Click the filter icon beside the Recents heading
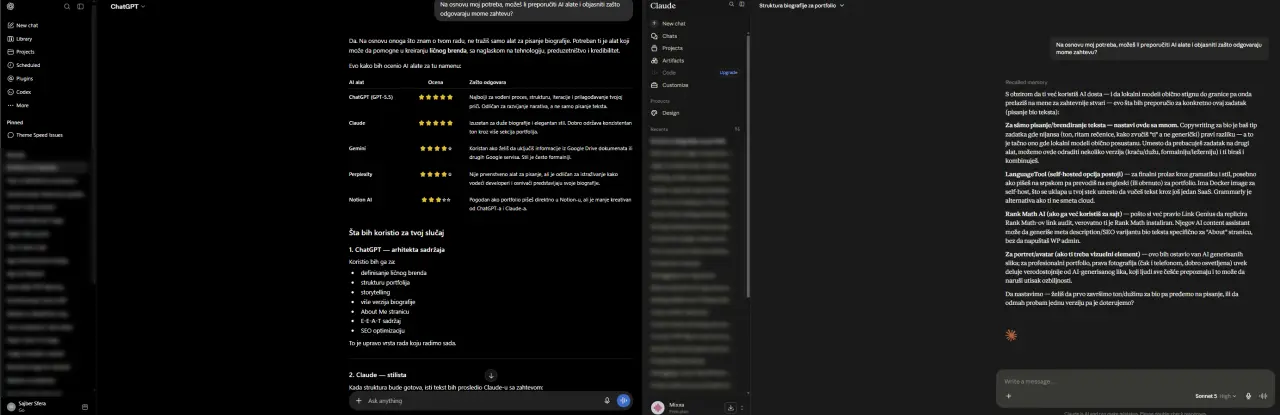1280x415 pixels. (738, 129)
